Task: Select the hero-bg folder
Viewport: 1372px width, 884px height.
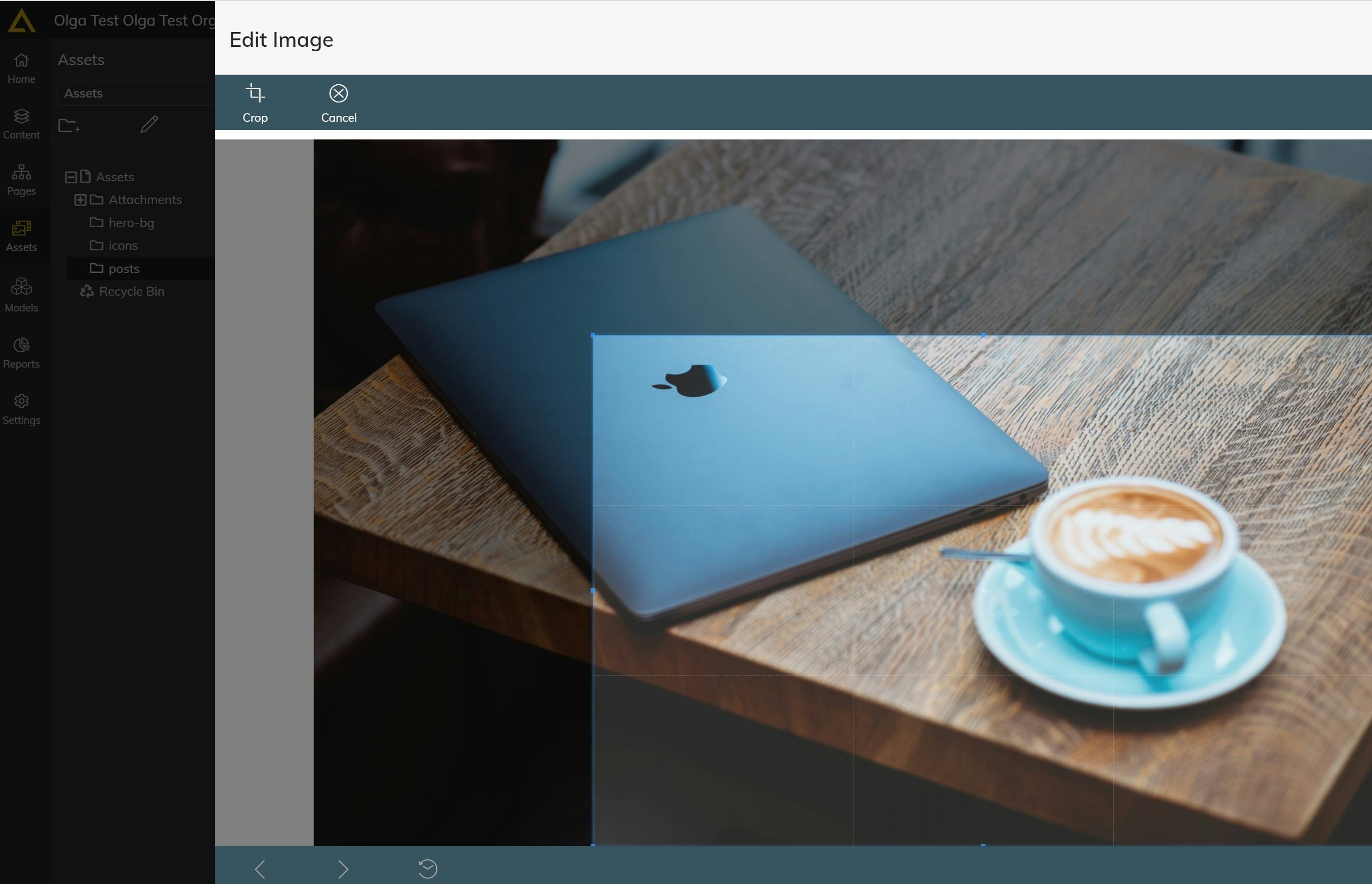Action: (131, 223)
